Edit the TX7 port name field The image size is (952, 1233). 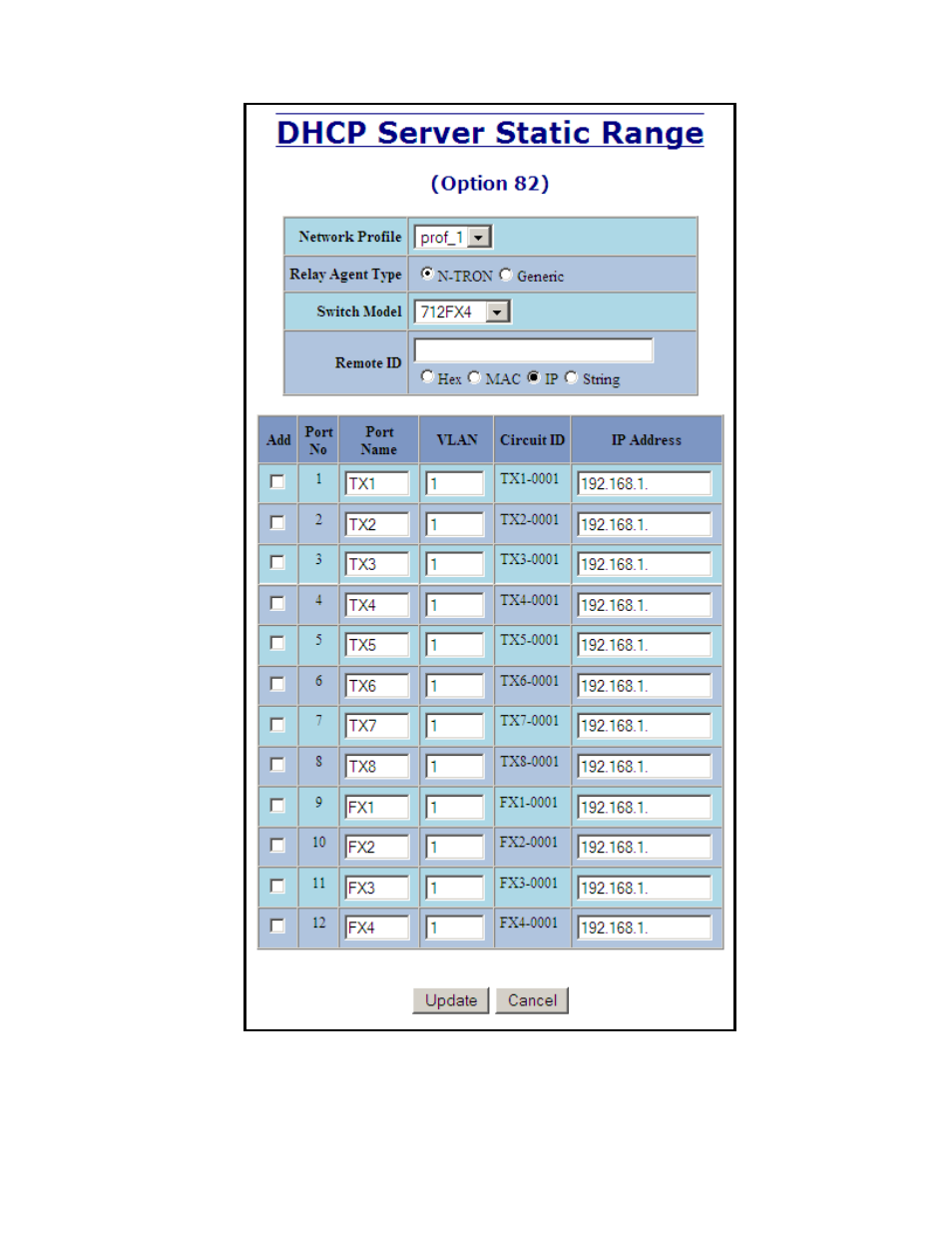377,726
